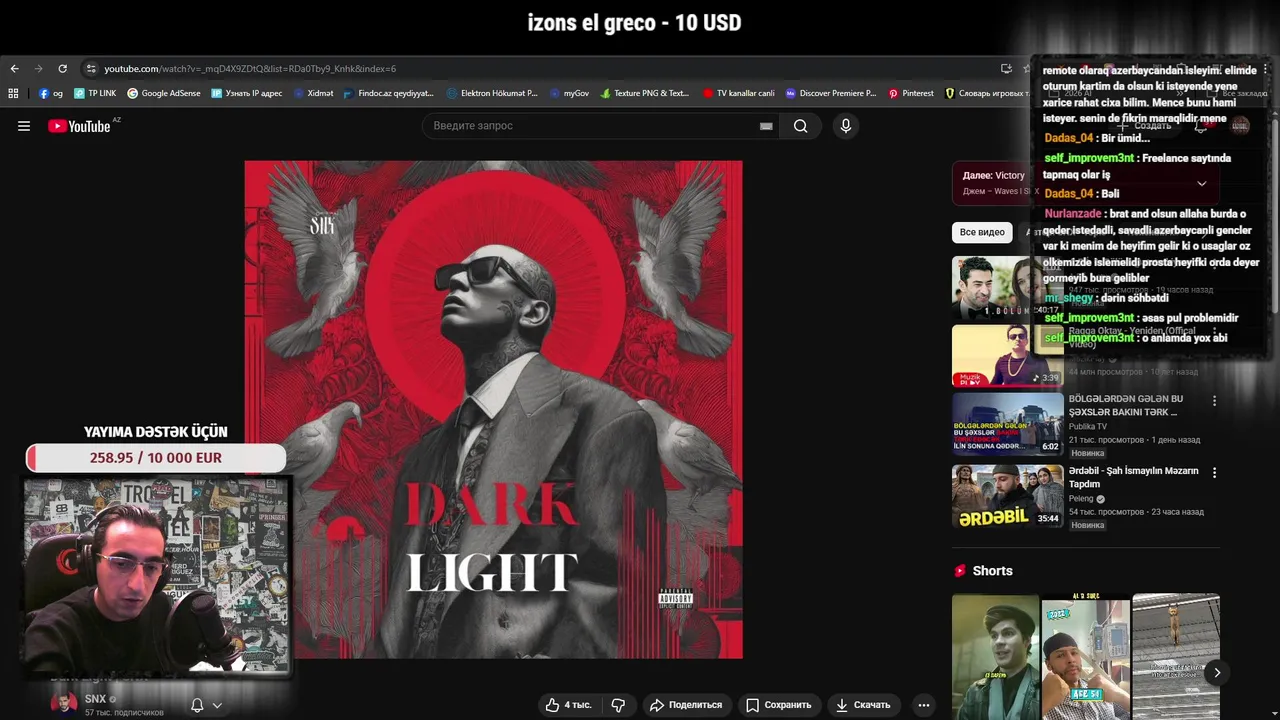Open the on-screen keyboard in search box
Image resolution: width=1280 pixels, height=720 pixels.
tap(766, 126)
